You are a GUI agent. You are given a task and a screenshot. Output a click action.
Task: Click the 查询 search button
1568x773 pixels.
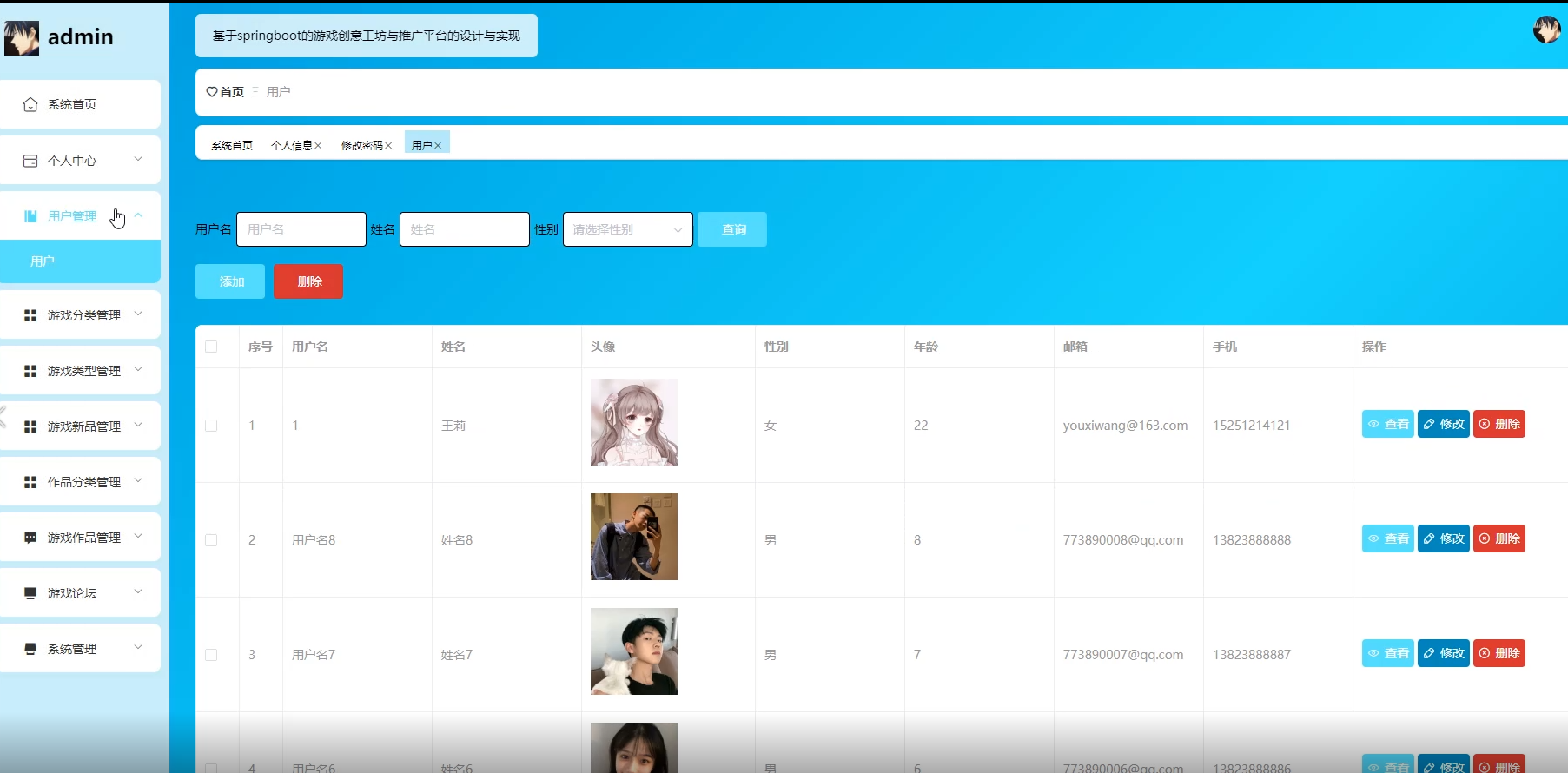pos(732,229)
